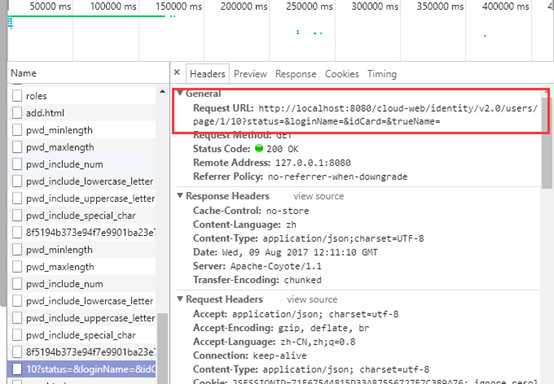The width and height of the screenshot is (554, 384).
Task: Click the Transfer-Encoding chunked value
Action: pyautogui.click(x=302, y=280)
